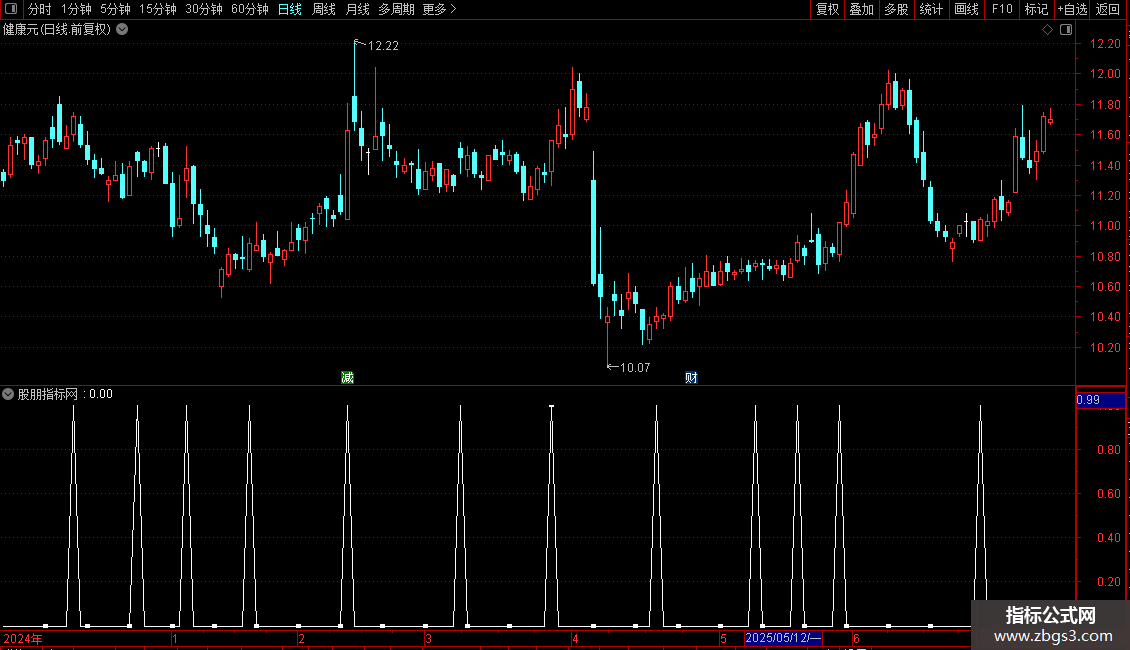
Task: Click the 叠加 overlay button
Action: [x=862, y=9]
